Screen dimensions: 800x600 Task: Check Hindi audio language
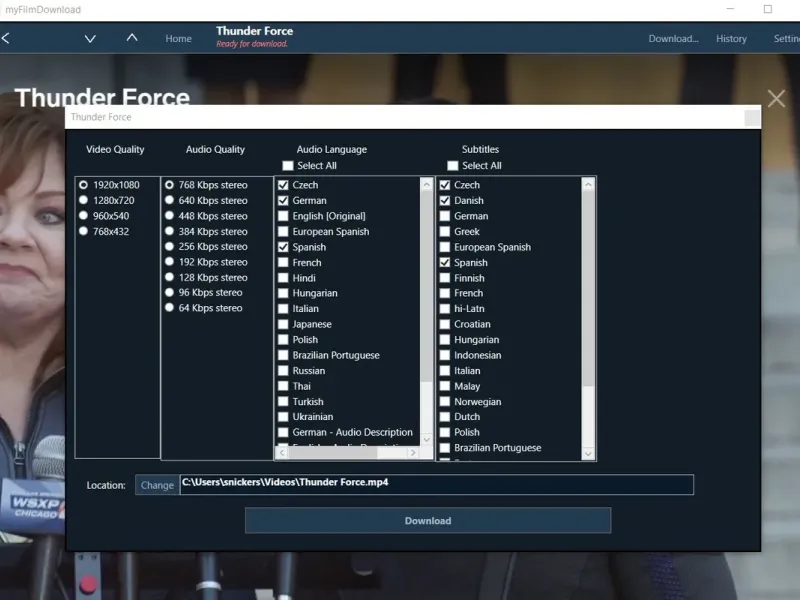point(283,278)
